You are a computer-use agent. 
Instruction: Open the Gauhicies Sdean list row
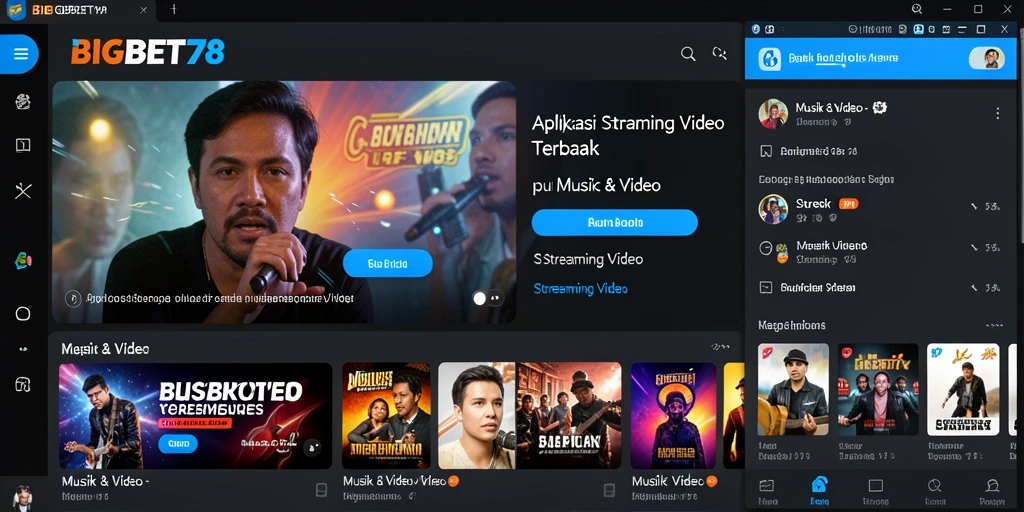pos(880,288)
